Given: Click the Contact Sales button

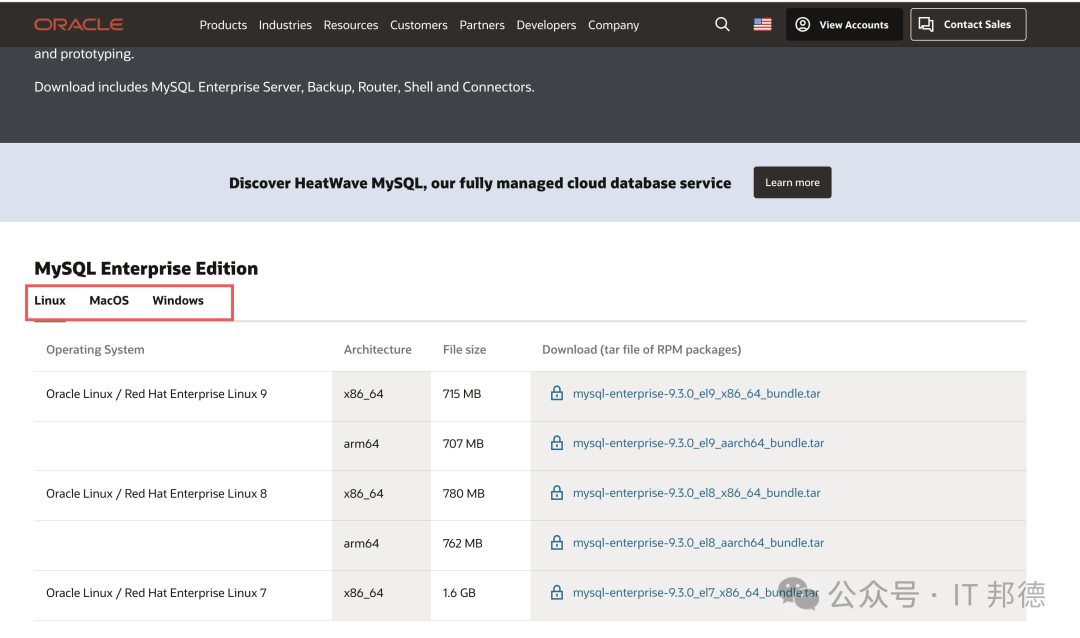Looking at the screenshot, I should pyautogui.click(x=968, y=25).
